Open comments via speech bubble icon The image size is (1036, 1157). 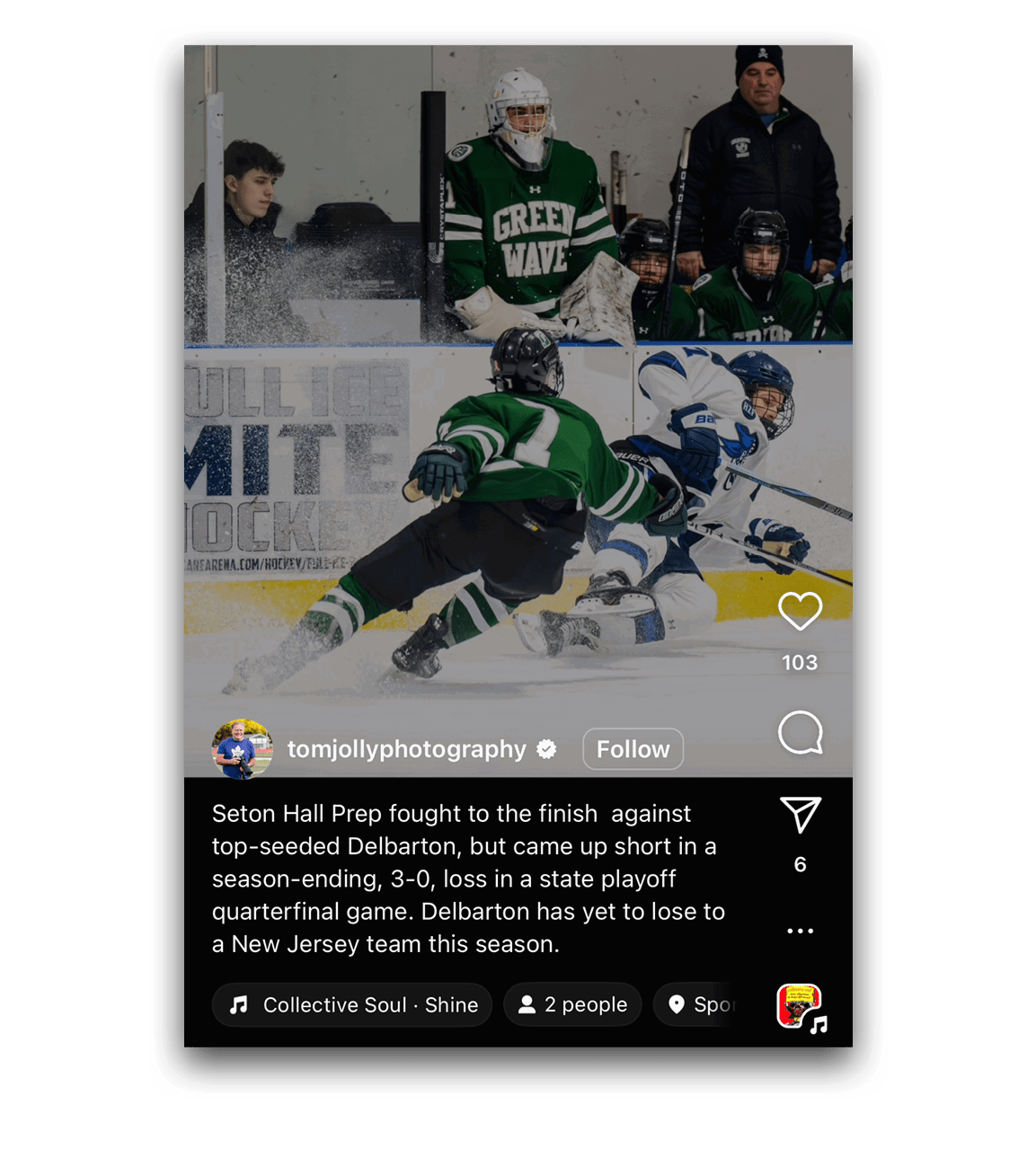800,733
